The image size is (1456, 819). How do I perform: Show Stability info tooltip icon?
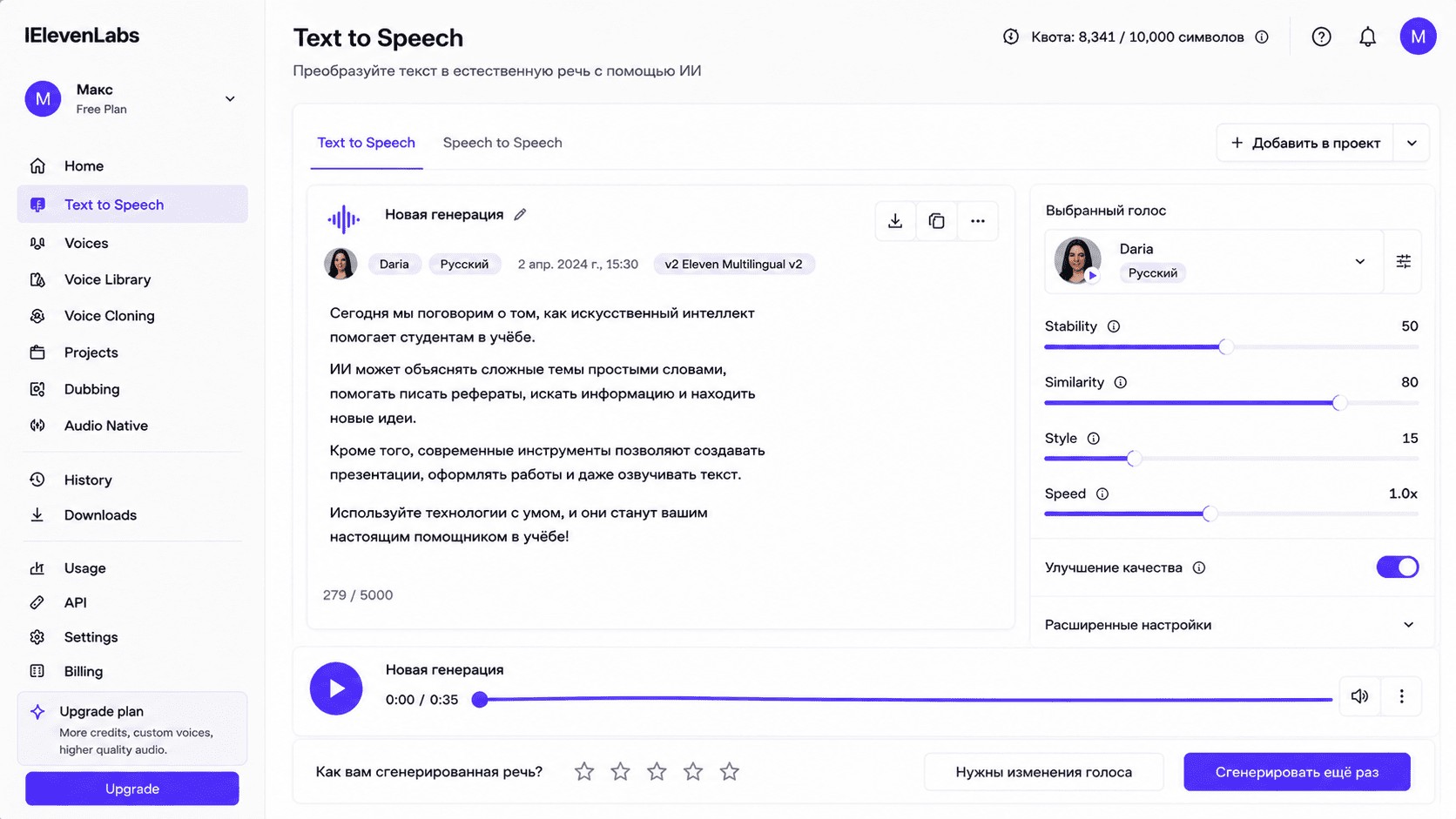(1114, 326)
